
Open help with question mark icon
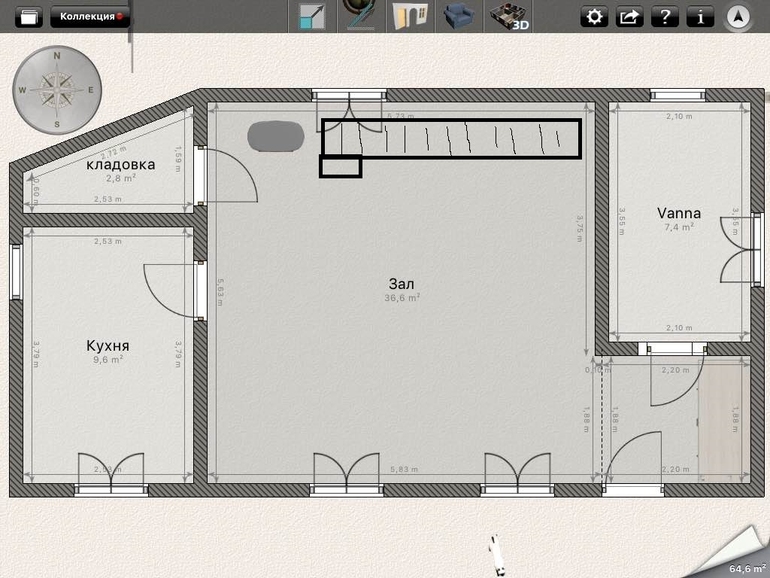[x=664, y=17]
